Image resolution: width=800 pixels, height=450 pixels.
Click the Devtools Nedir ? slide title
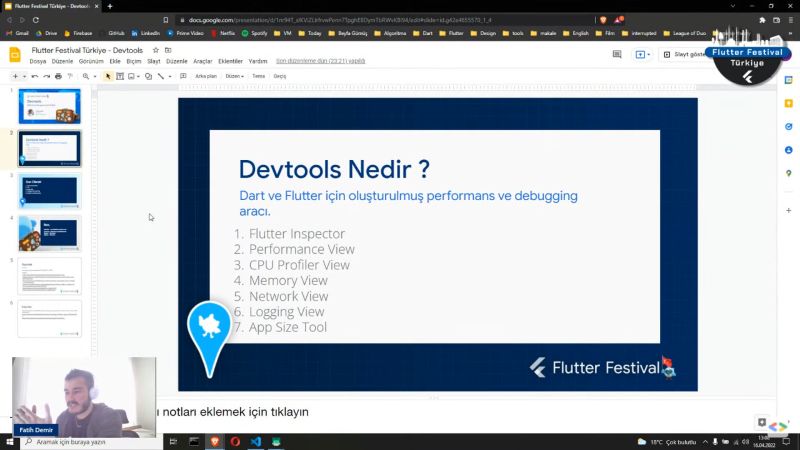(x=334, y=169)
